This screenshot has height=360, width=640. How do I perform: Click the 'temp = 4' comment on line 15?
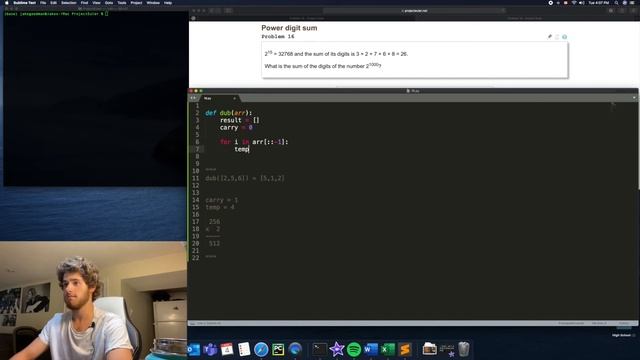pyautogui.click(x=220, y=207)
